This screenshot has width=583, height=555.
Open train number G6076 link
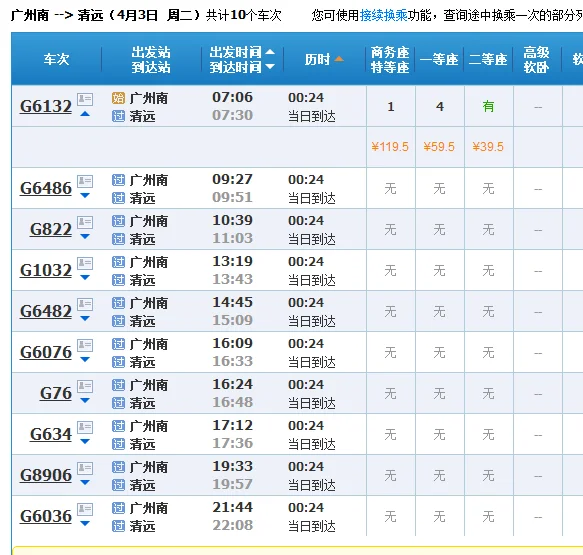(46, 352)
